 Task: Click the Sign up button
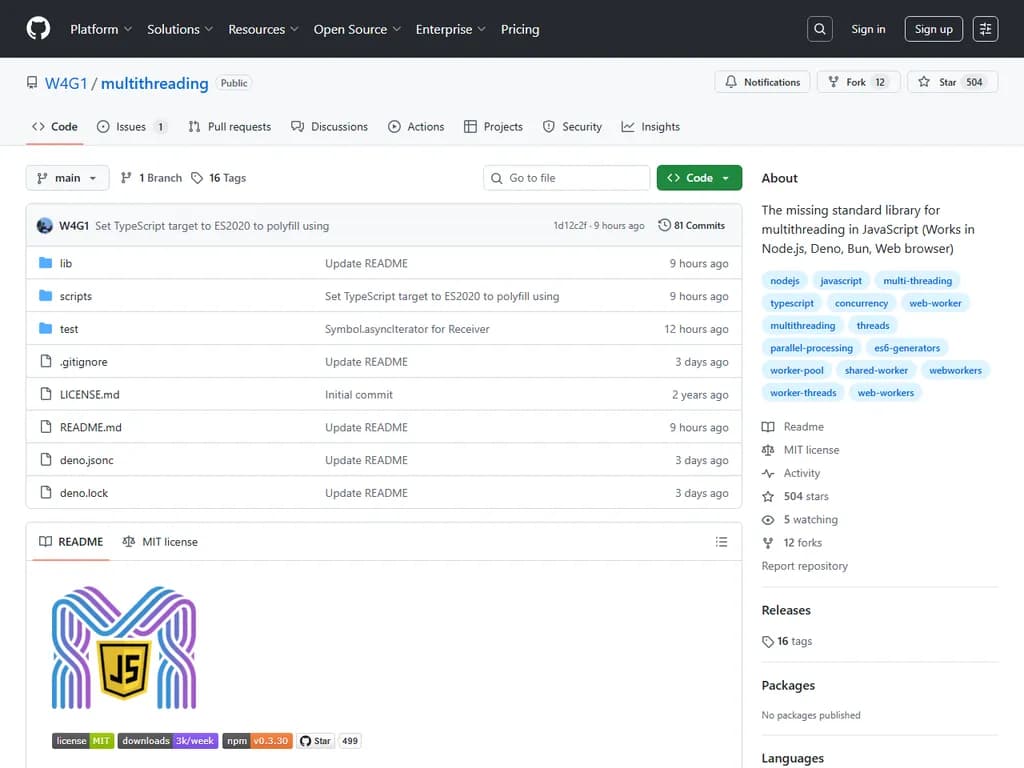tap(933, 29)
